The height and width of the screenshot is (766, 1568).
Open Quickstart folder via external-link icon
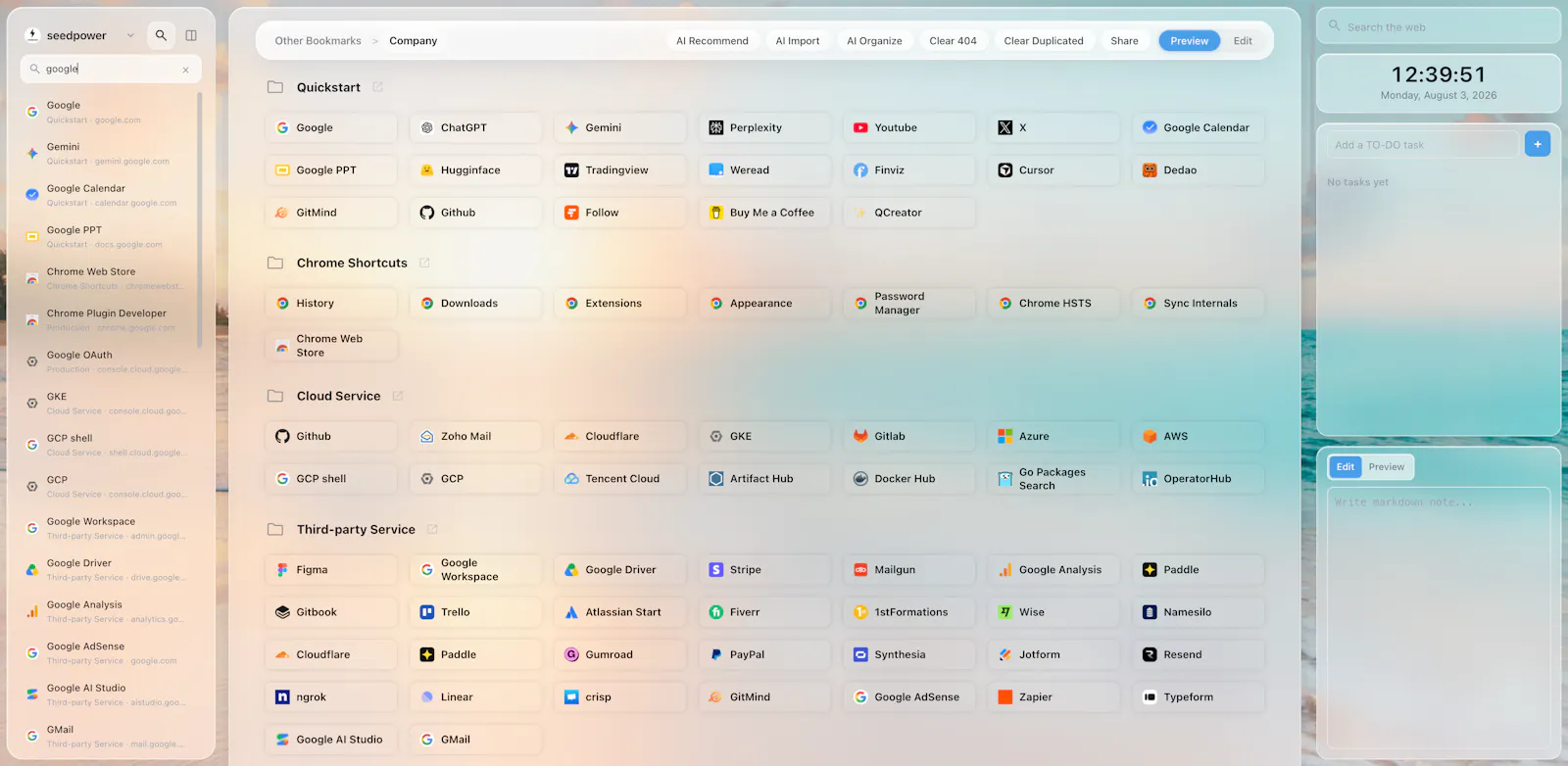pyautogui.click(x=378, y=87)
